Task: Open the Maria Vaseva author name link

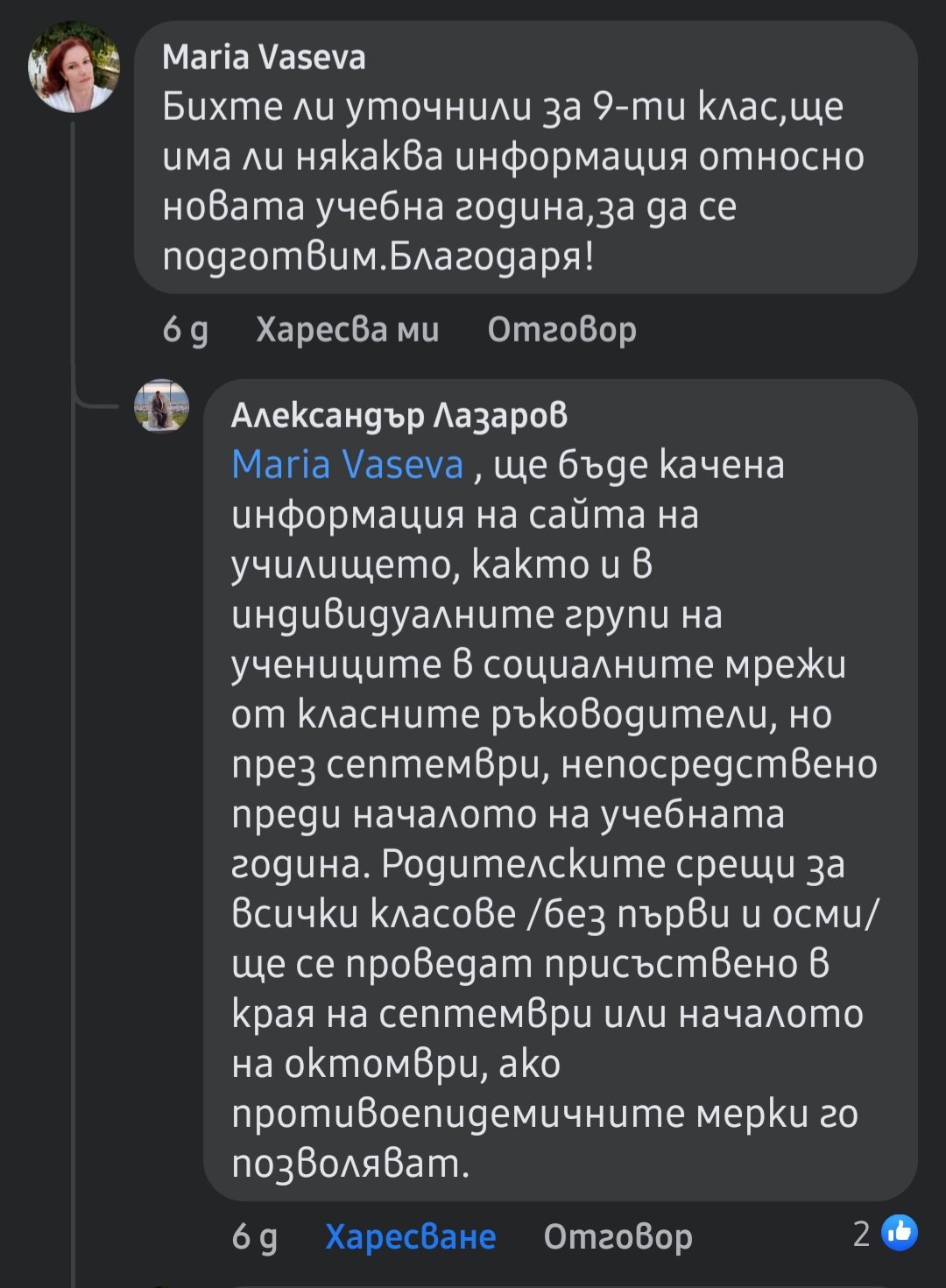Action: (x=264, y=58)
